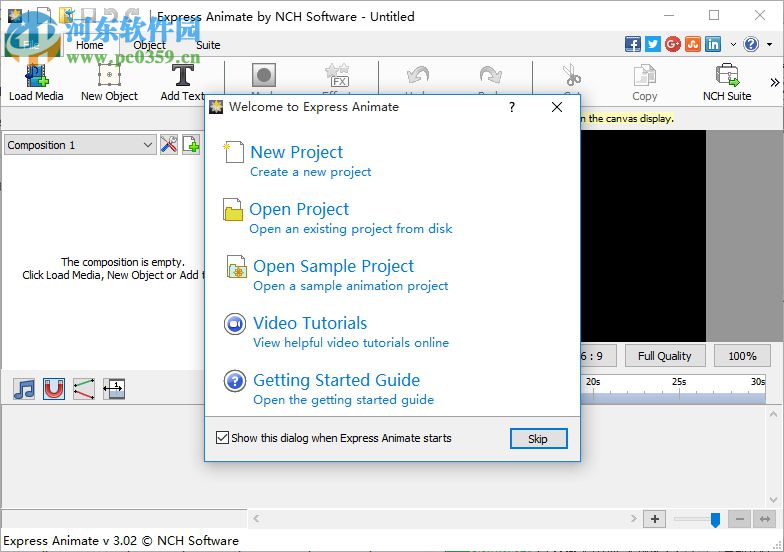784x552 pixels.
Task: Open the Help dropdown arrow
Action: (x=770, y=44)
